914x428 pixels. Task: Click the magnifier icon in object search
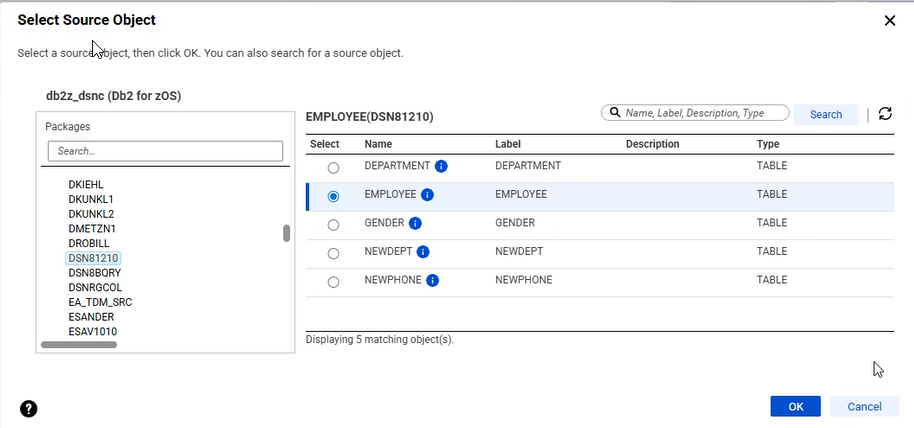pos(614,113)
